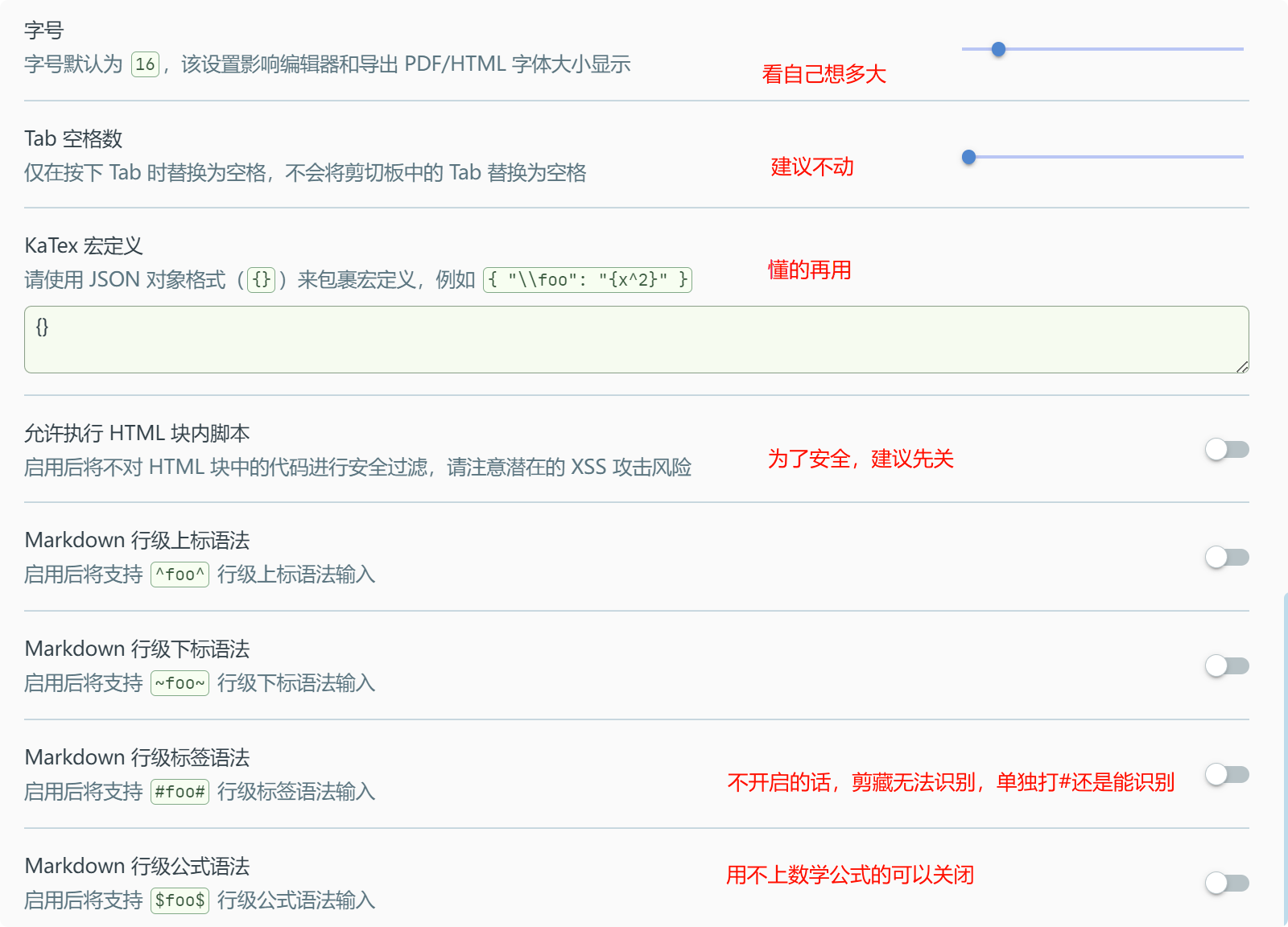Screen dimensions: 1288x927
Task: Click the settings panel vertical scrollbar
Action: click(1285, 759)
